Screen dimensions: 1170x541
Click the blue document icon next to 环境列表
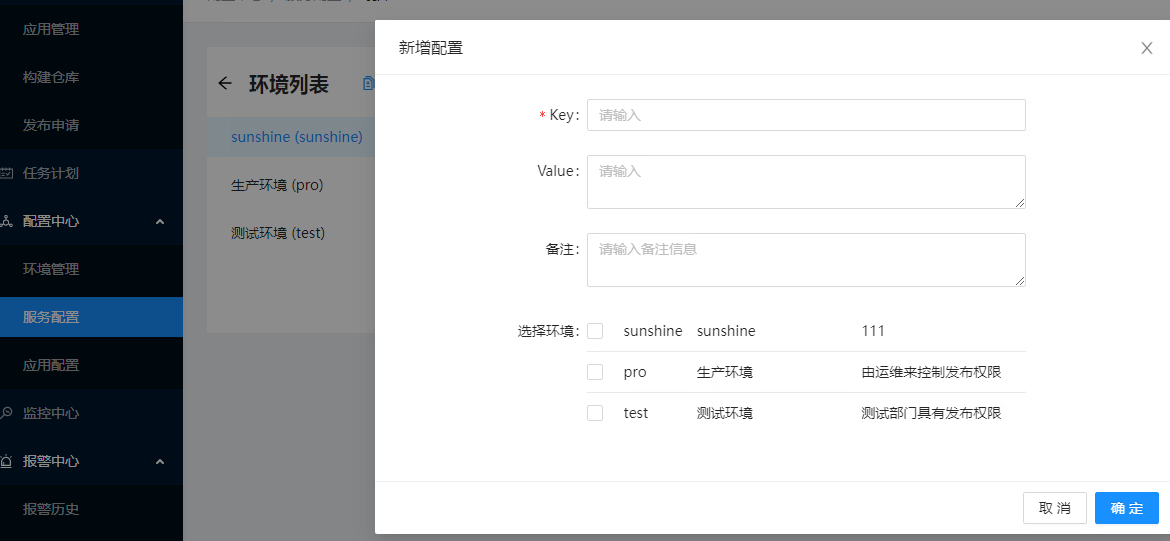click(368, 84)
